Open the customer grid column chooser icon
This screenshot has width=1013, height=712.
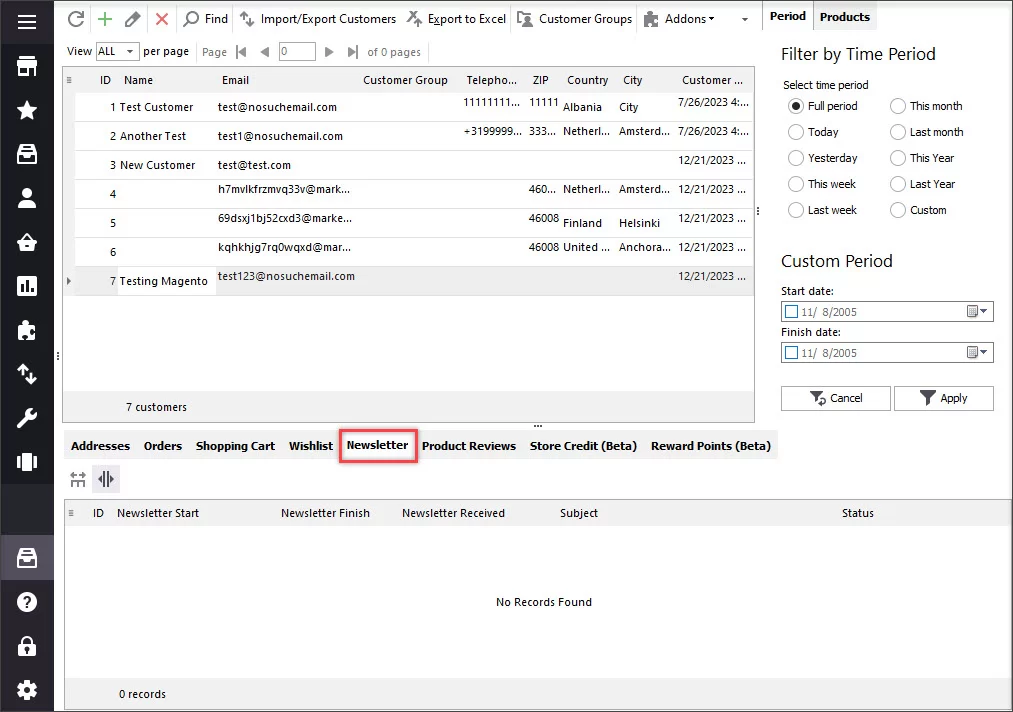click(x=69, y=80)
